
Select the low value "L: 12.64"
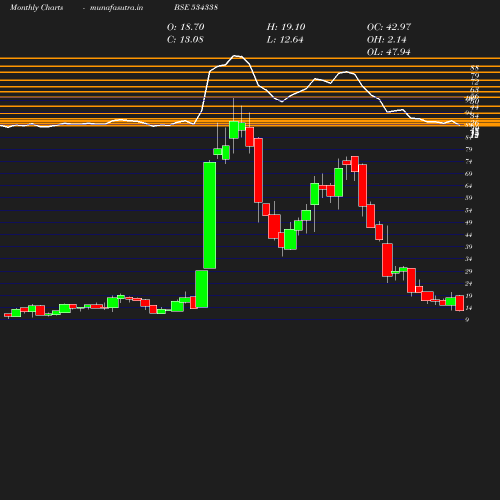(x=285, y=39)
